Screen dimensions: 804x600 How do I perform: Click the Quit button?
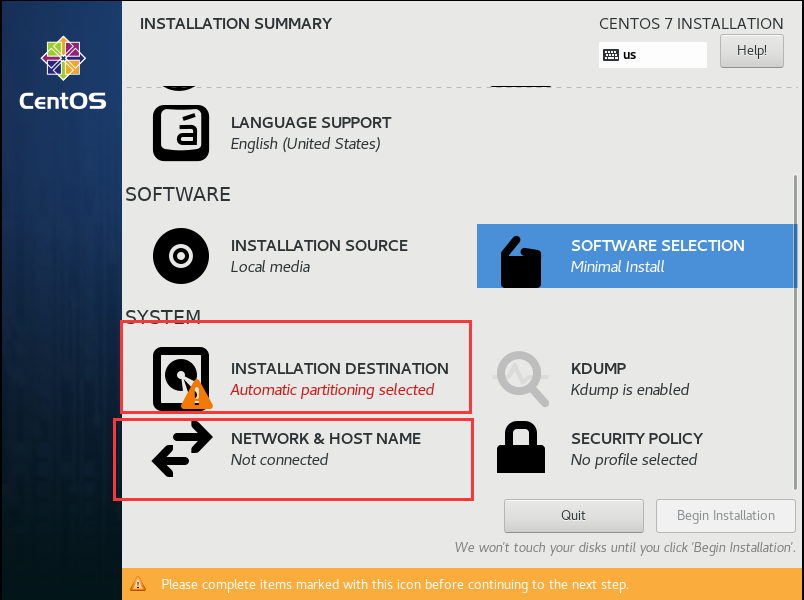click(573, 515)
